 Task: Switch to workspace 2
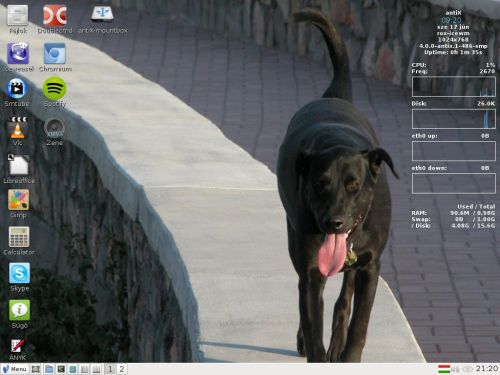(122, 369)
